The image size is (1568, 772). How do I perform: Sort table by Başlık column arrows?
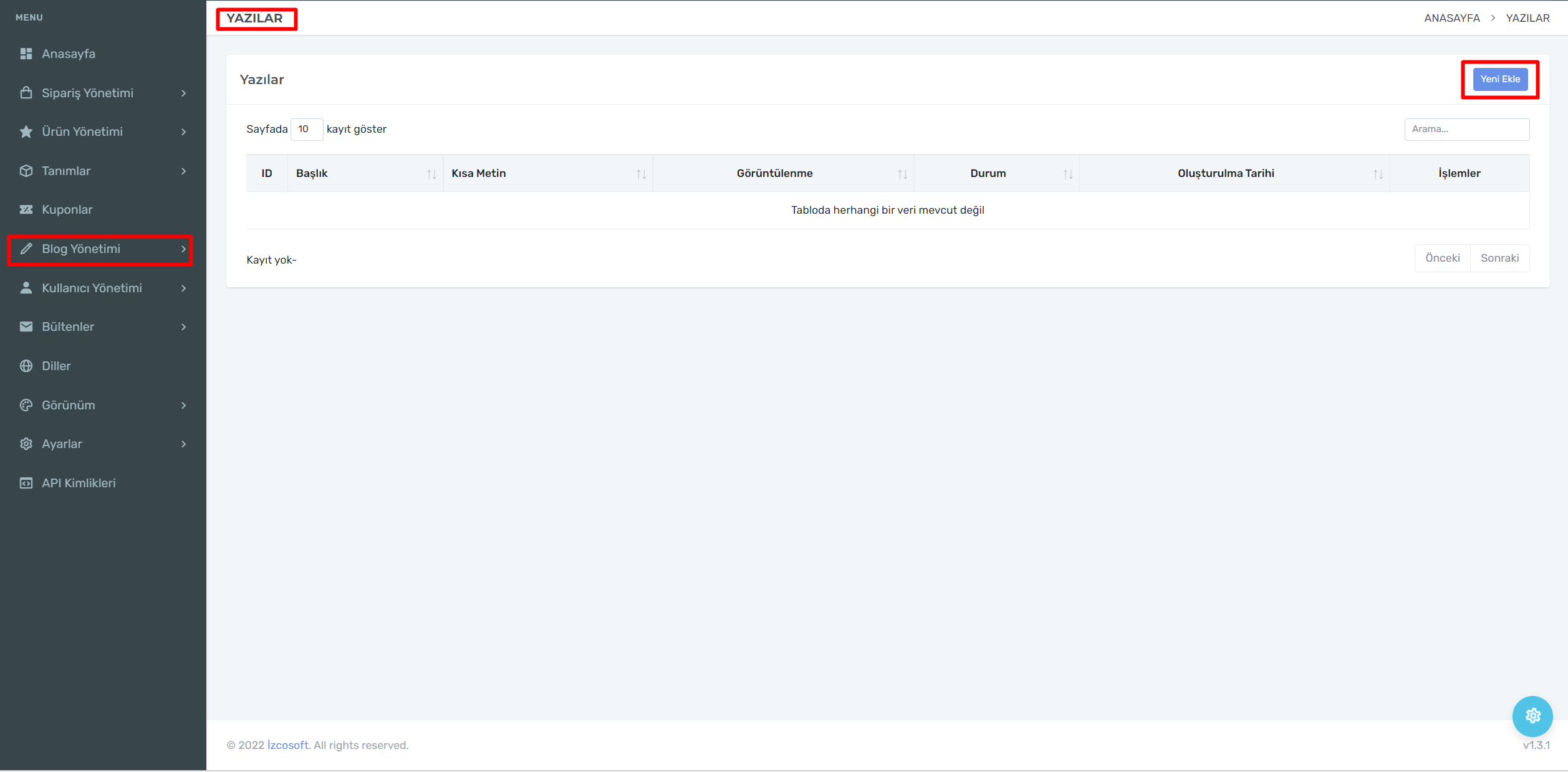(x=431, y=174)
